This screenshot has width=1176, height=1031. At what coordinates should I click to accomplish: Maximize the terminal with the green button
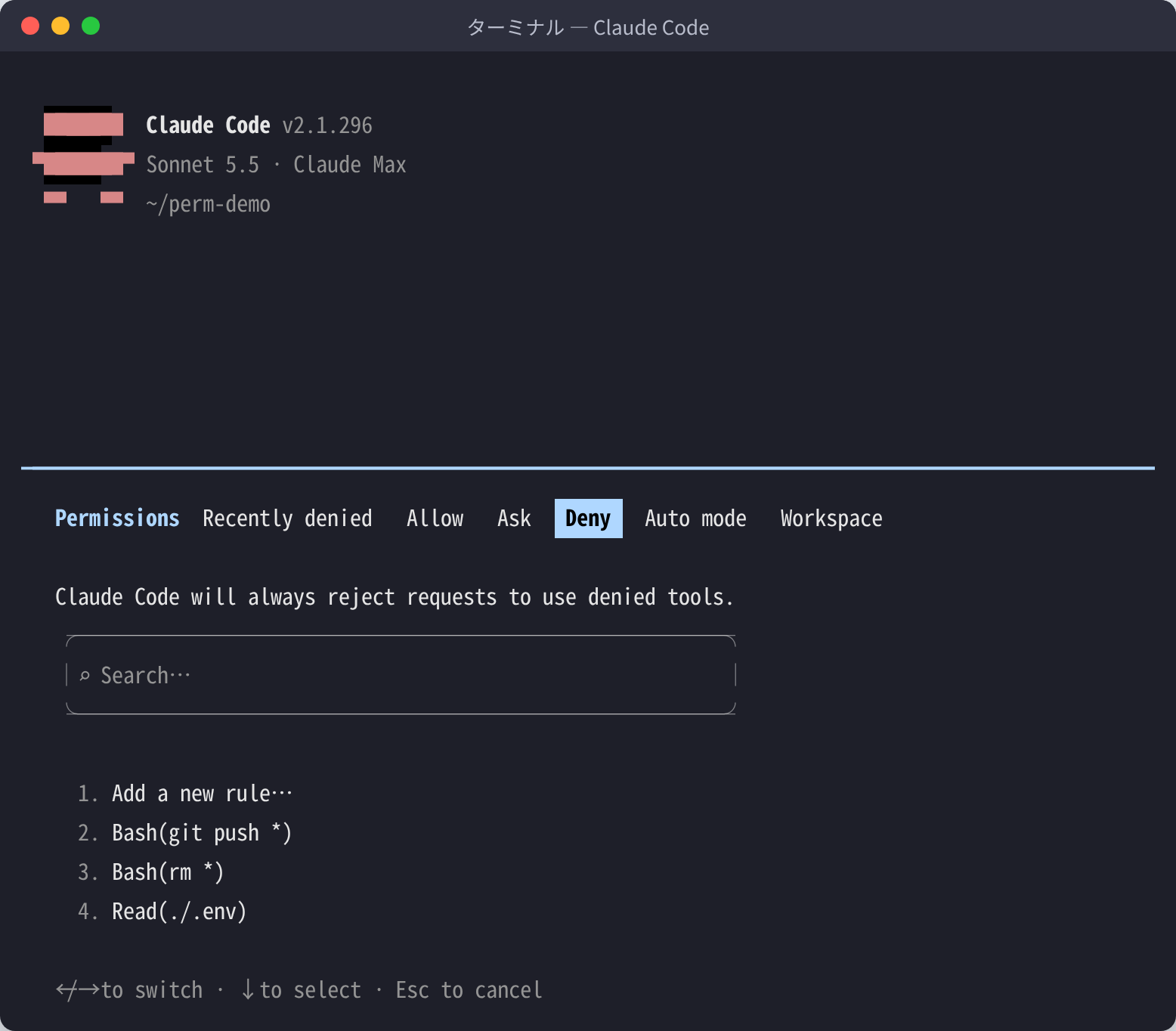coord(91,26)
